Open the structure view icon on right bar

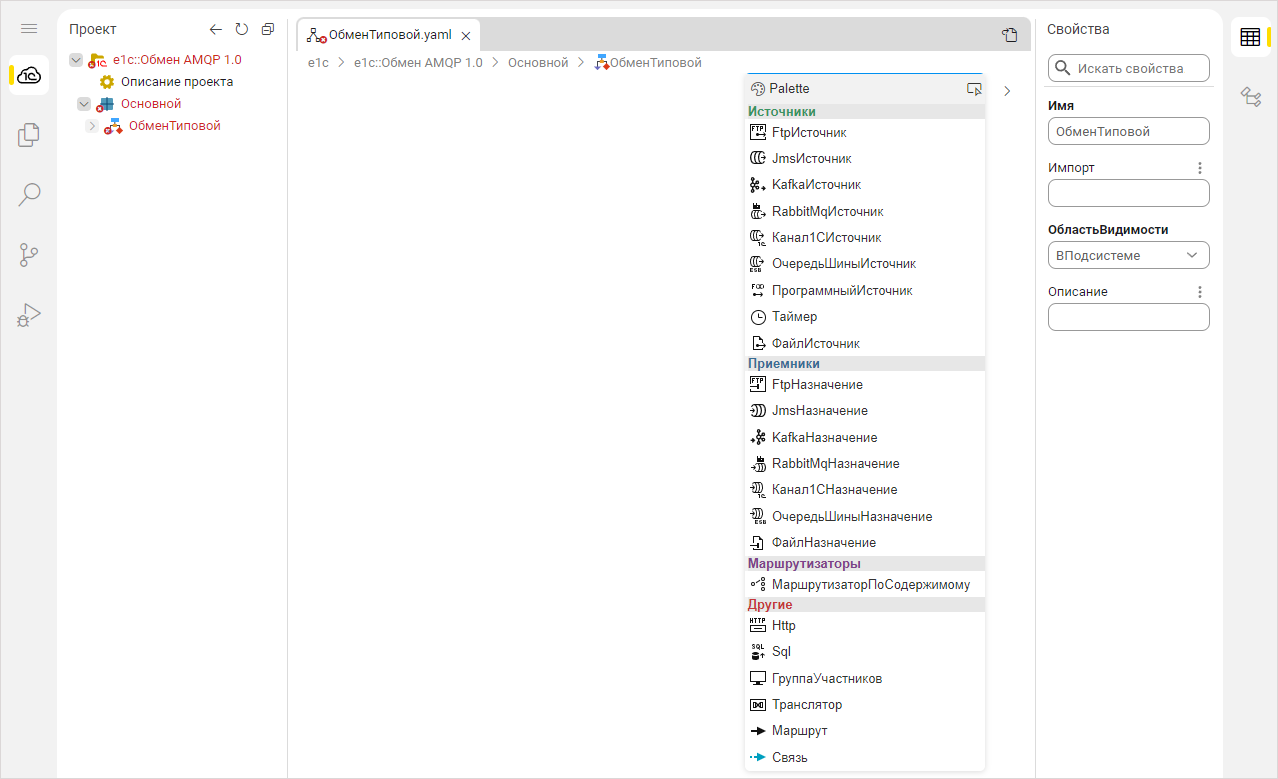(1250, 96)
